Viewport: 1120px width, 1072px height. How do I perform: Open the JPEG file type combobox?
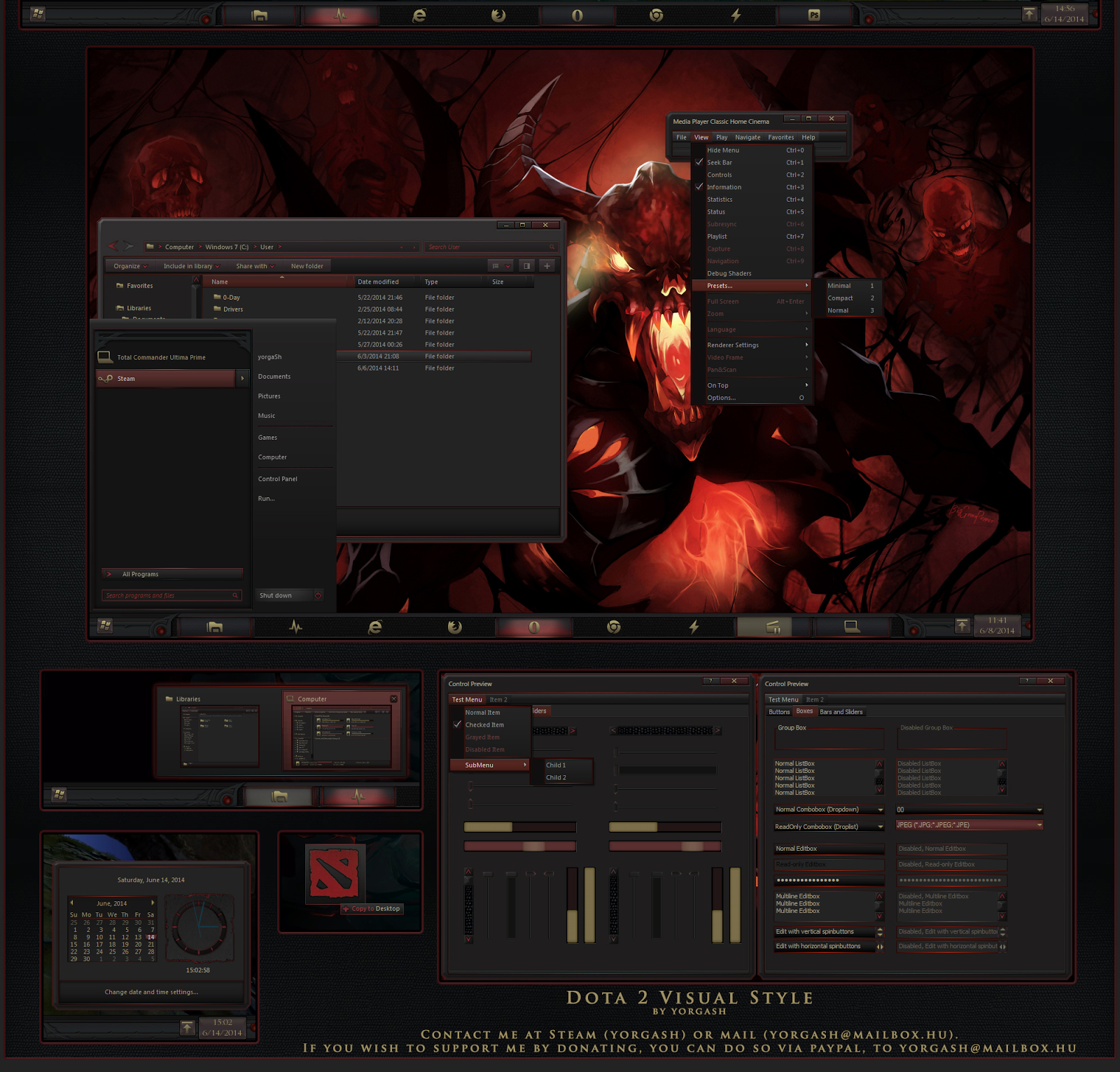point(969,825)
